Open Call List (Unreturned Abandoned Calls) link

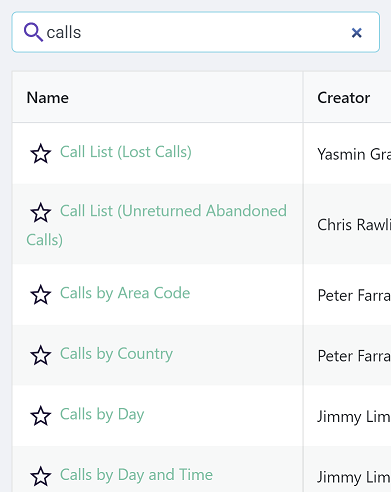point(157,225)
